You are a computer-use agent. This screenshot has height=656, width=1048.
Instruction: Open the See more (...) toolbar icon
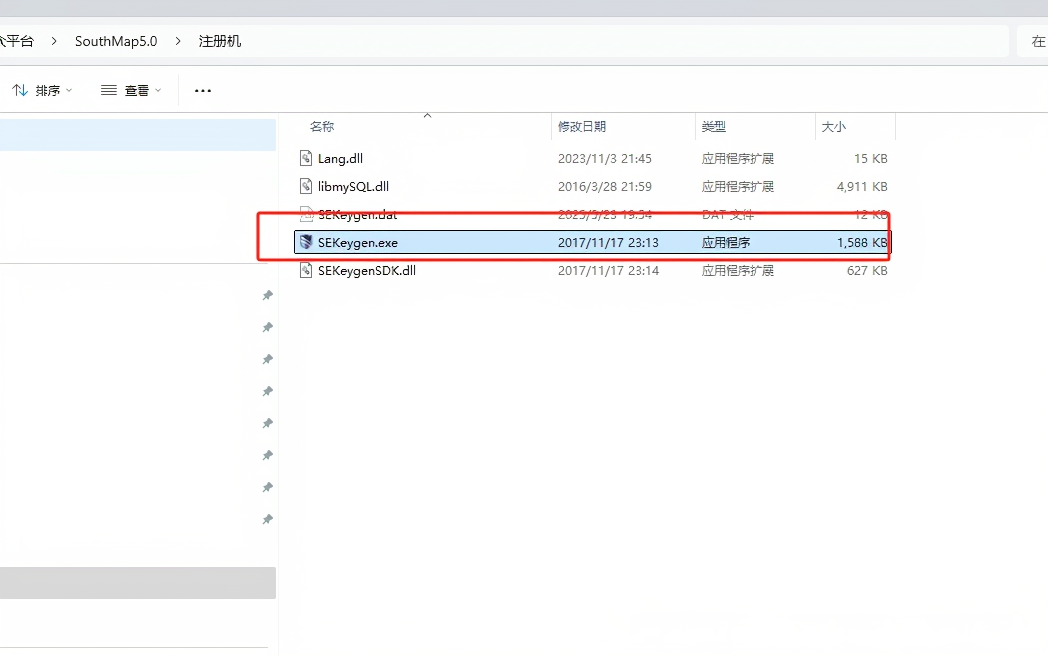point(202,90)
